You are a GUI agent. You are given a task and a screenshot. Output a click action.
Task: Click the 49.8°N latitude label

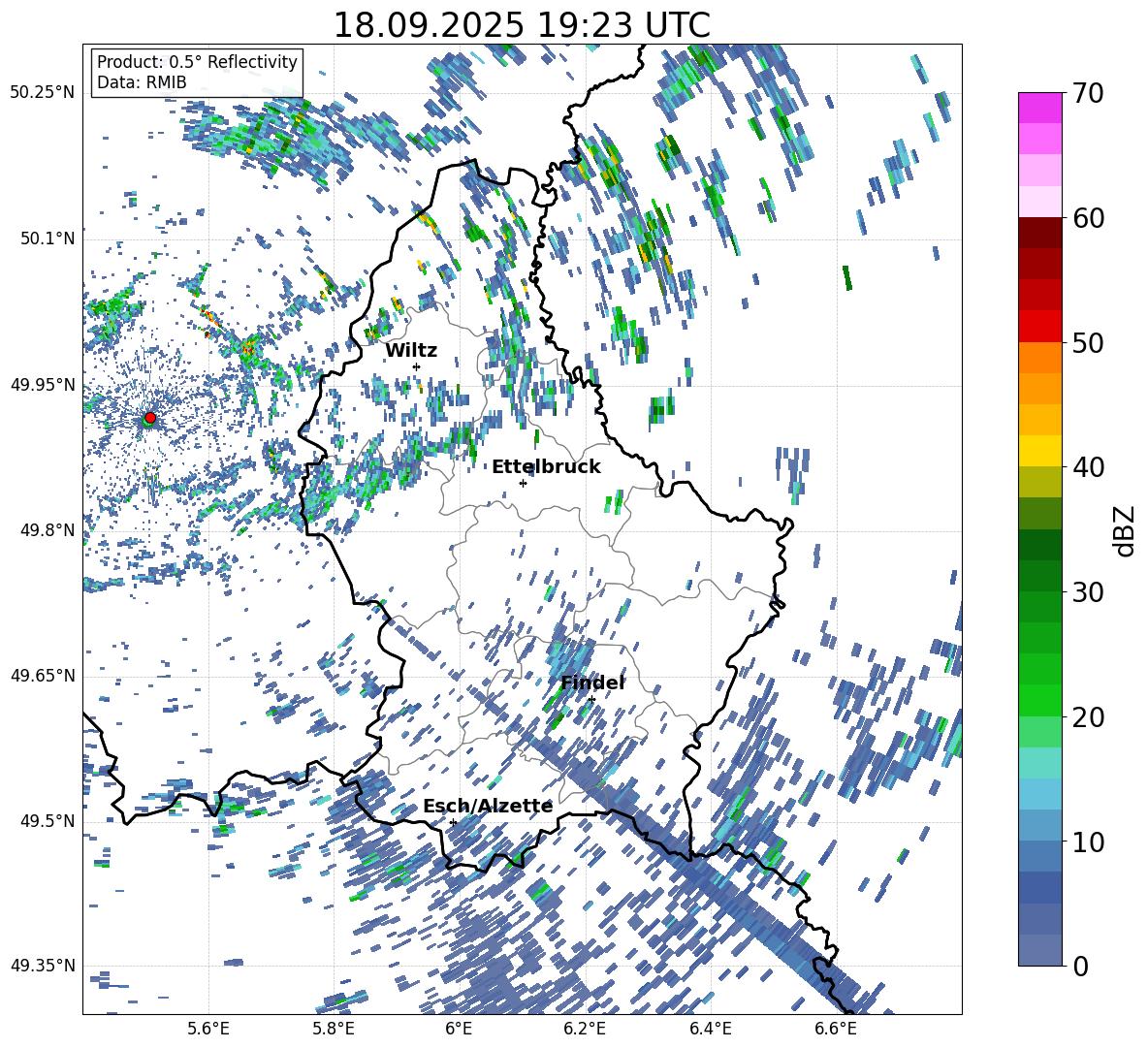click(48, 530)
